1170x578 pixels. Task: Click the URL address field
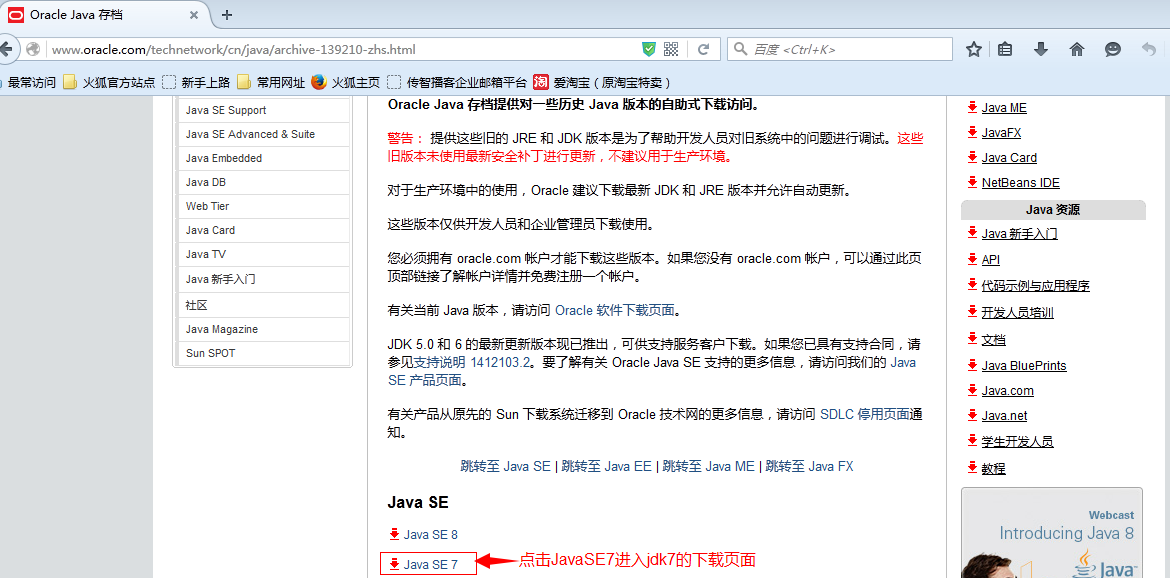tap(343, 49)
